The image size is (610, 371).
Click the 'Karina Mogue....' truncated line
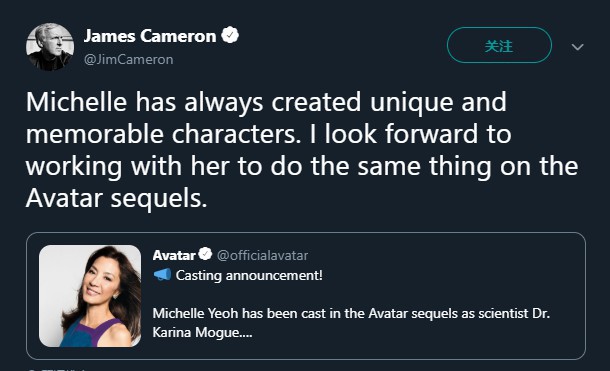coord(202,333)
